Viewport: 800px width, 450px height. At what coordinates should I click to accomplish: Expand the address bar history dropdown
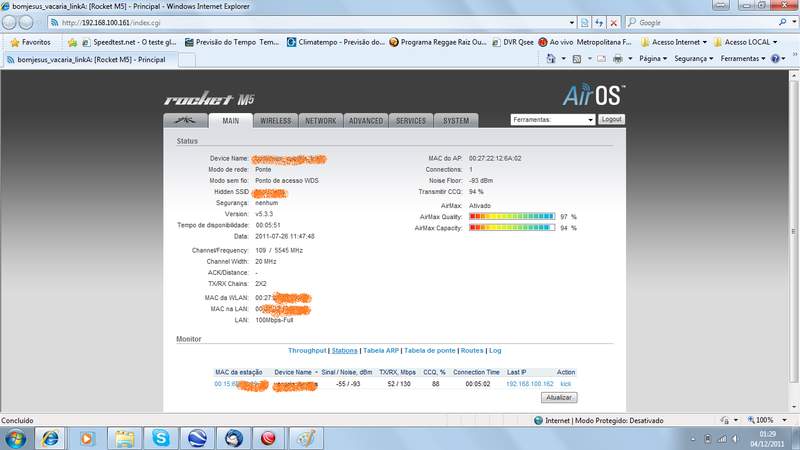click(571, 22)
